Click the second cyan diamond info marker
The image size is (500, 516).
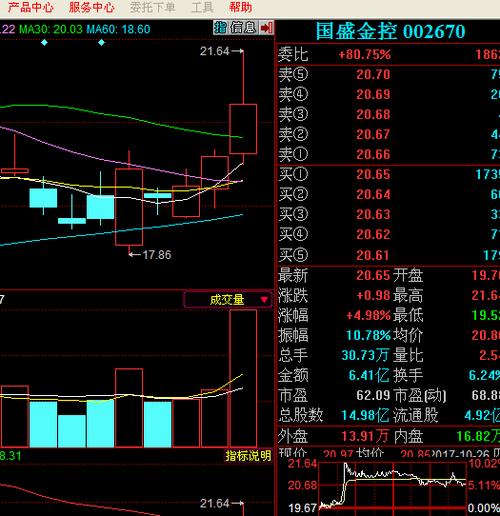click(x=102, y=43)
